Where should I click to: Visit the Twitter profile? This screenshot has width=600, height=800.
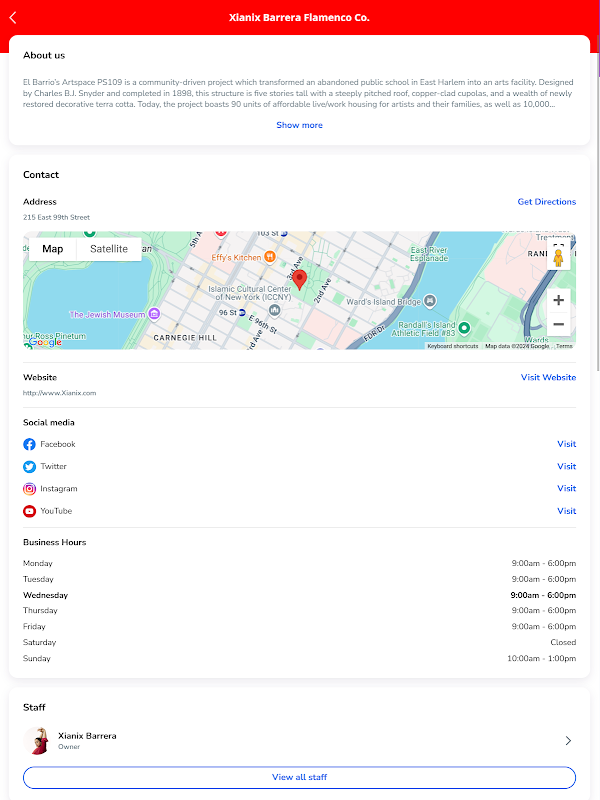(x=566, y=466)
